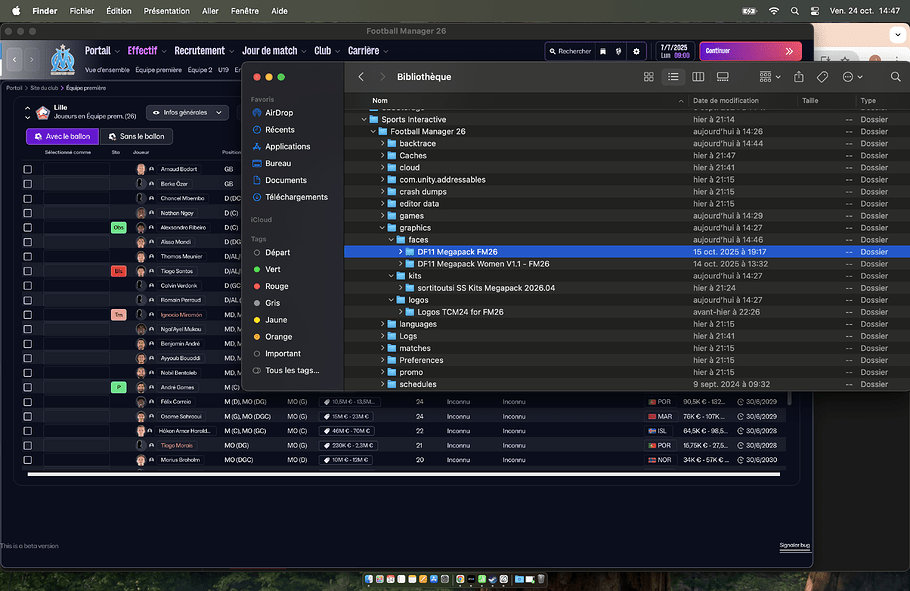The height and width of the screenshot is (591, 910).
Task: Tick the checkbox beside André Gomes
Action: coord(28,386)
